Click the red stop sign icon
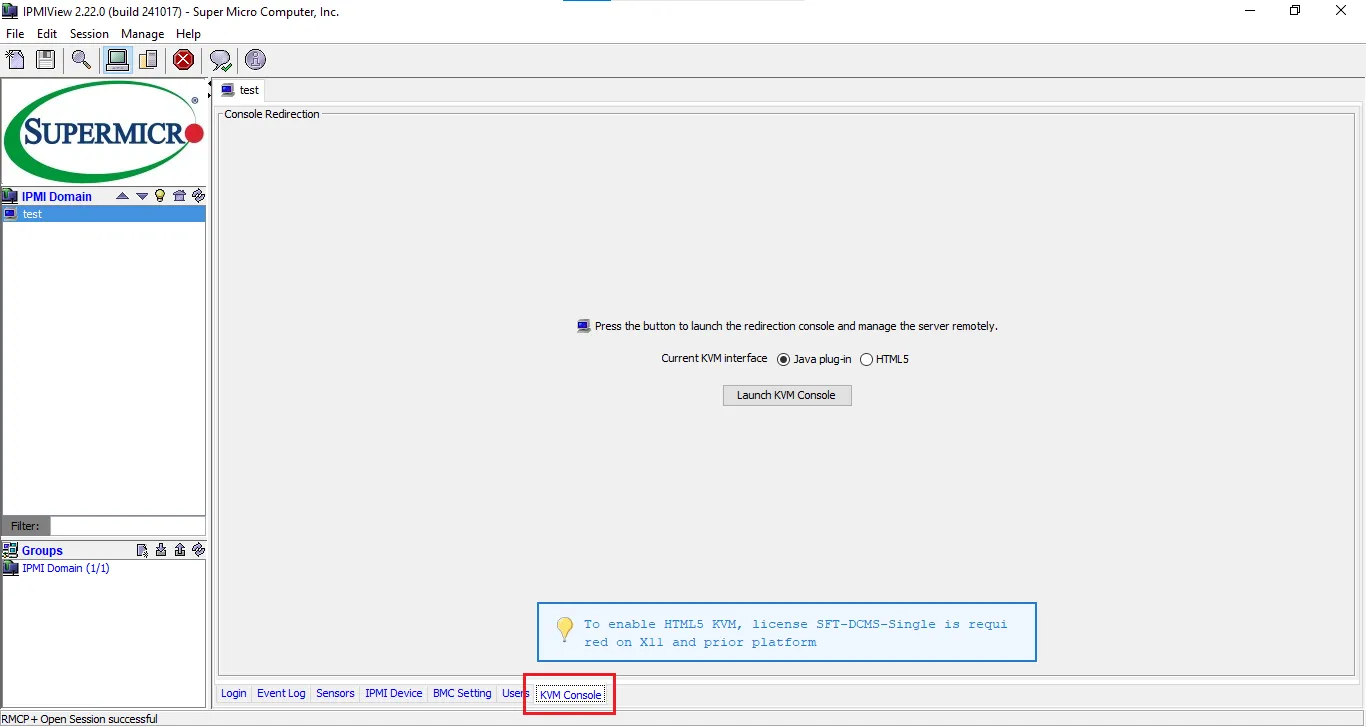Screen dimensions: 1366x727 coord(183,60)
